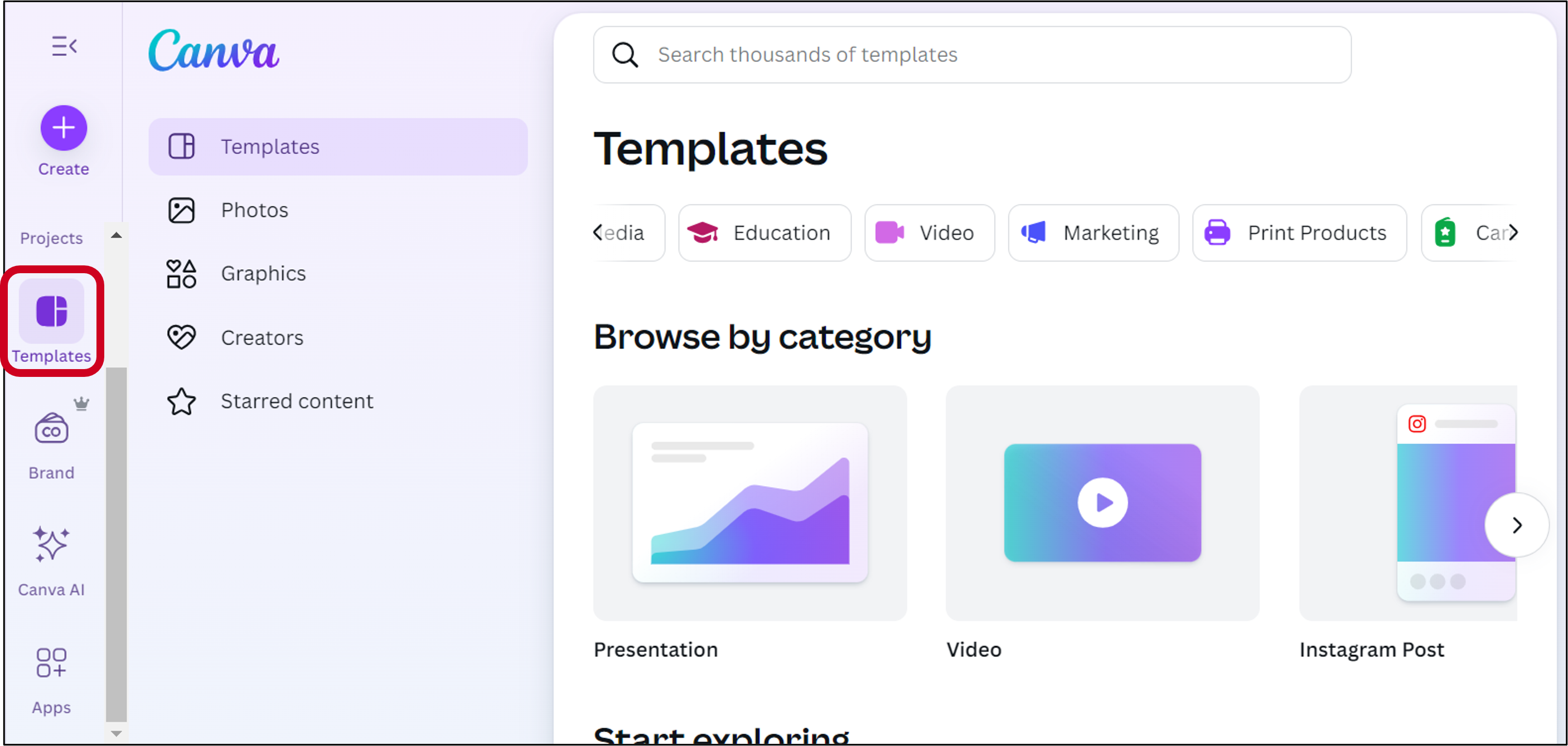
Task: Open Canva AI sparkle icon
Action: point(52,545)
